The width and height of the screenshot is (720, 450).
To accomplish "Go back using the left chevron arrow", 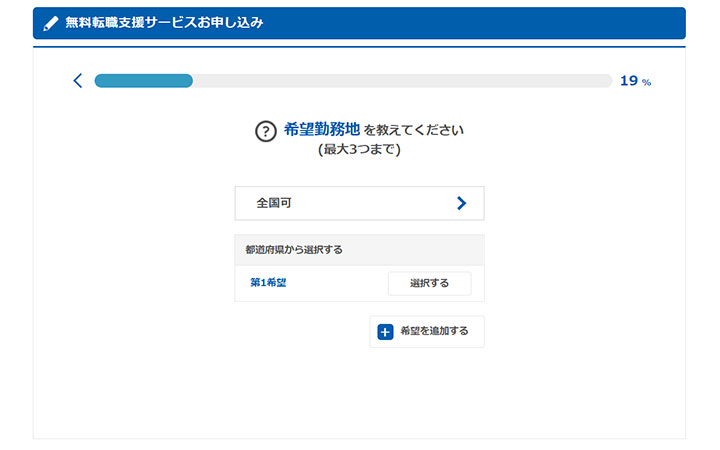I will click(x=78, y=81).
